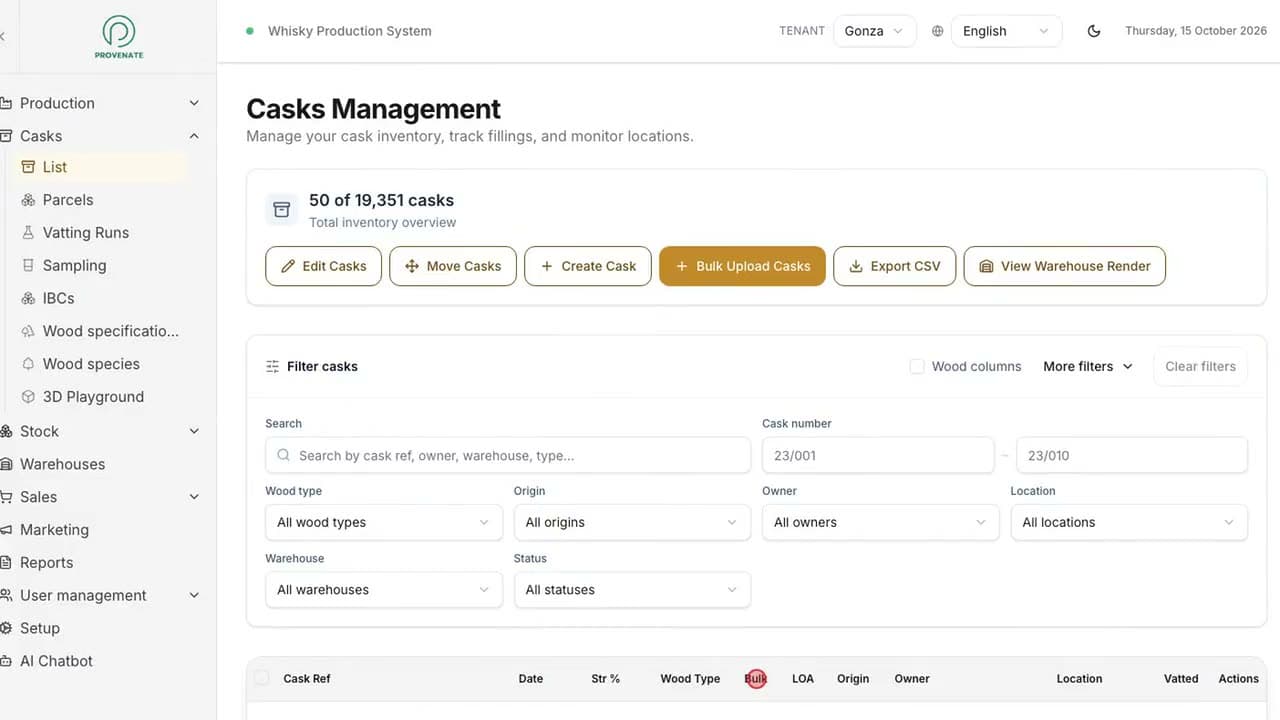Open View Warehouse Render
This screenshot has height=720, width=1280.
pos(1064,266)
